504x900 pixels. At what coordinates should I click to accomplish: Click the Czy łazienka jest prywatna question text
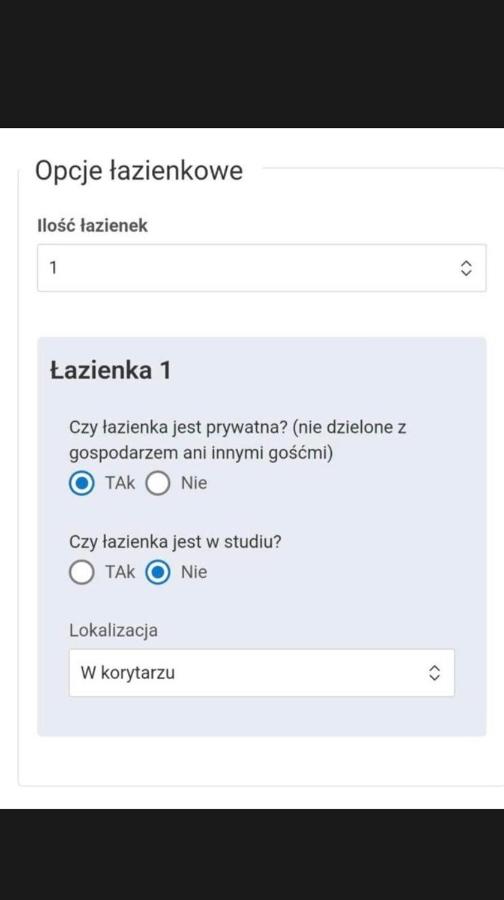click(238, 440)
